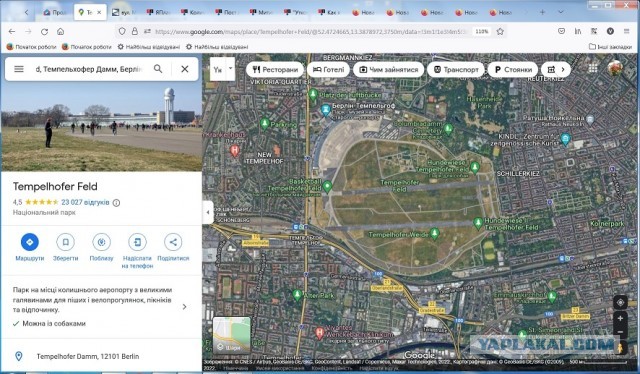Screen dimensions: 640x374
Task: Open the first Найбільш відвідувані bookmark folder
Action: pyautogui.click(x=149, y=47)
